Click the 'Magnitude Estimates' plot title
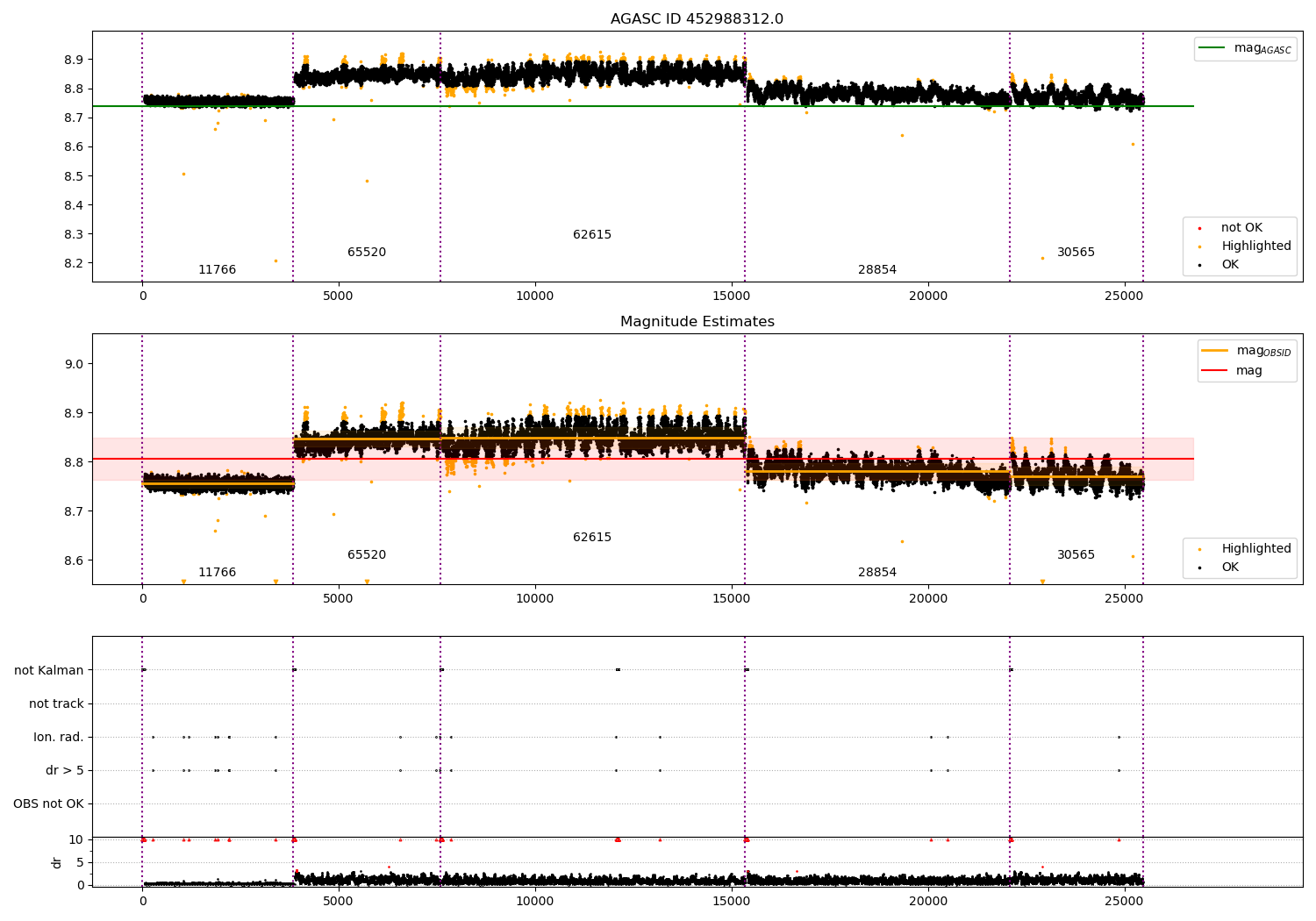The width and height of the screenshot is (1316, 921). coord(697,322)
